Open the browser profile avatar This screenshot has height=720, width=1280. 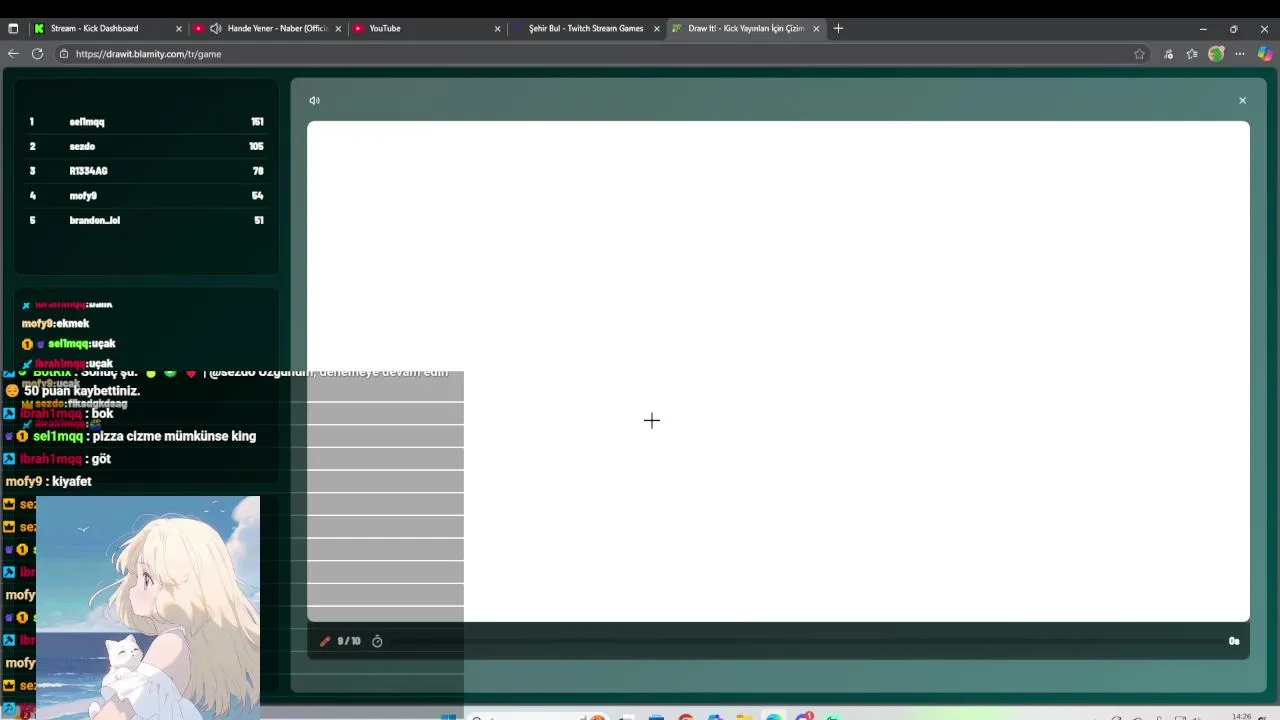coord(1216,54)
